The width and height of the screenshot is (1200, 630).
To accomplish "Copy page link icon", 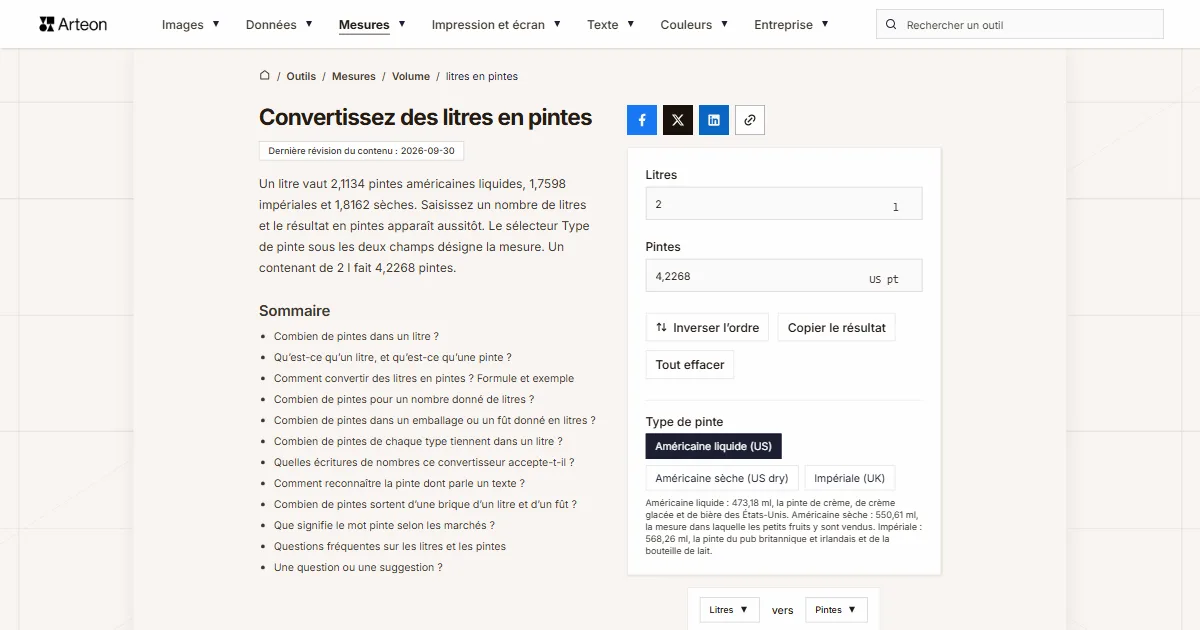I will click(x=750, y=120).
